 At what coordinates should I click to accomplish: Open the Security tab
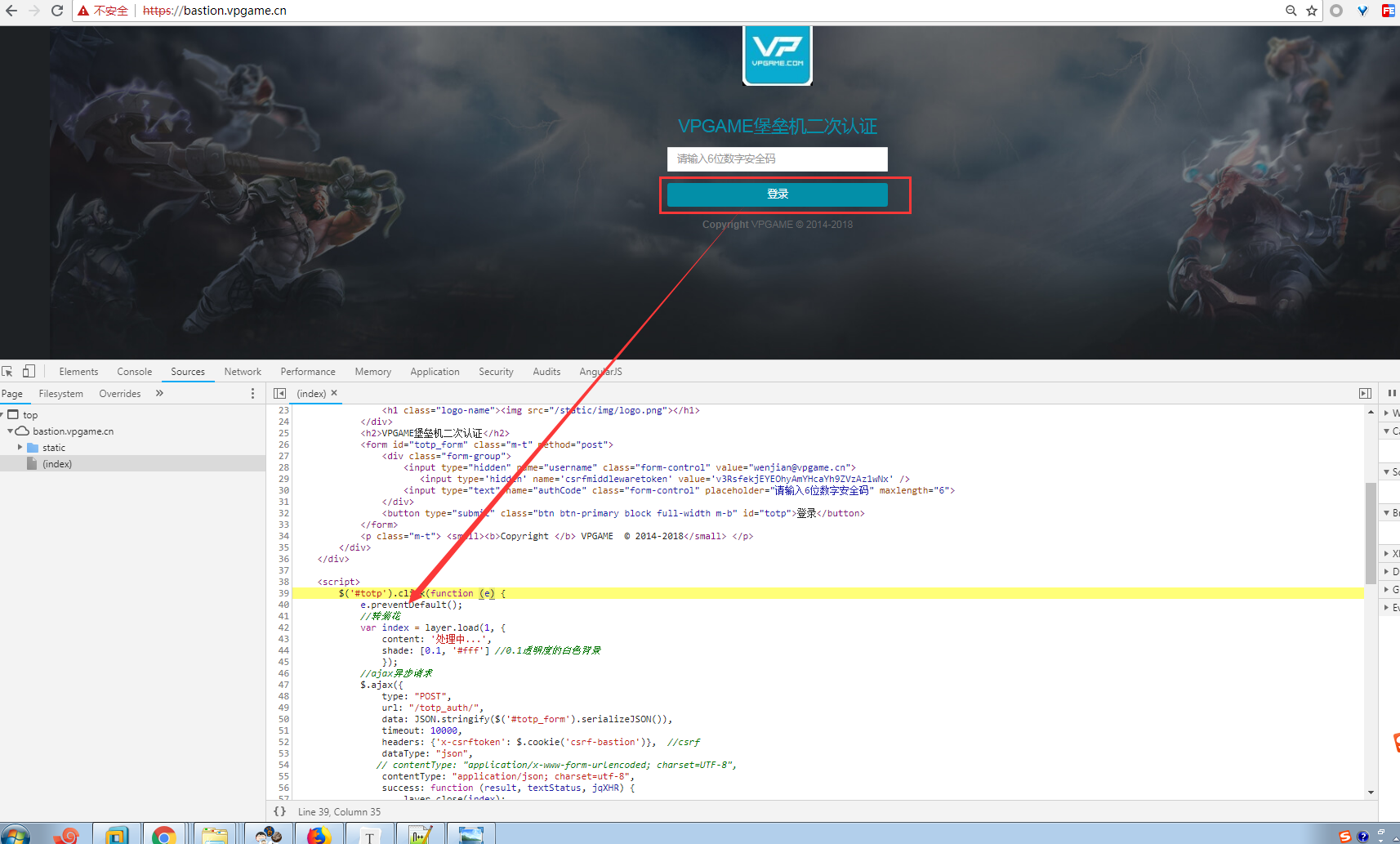(496, 372)
